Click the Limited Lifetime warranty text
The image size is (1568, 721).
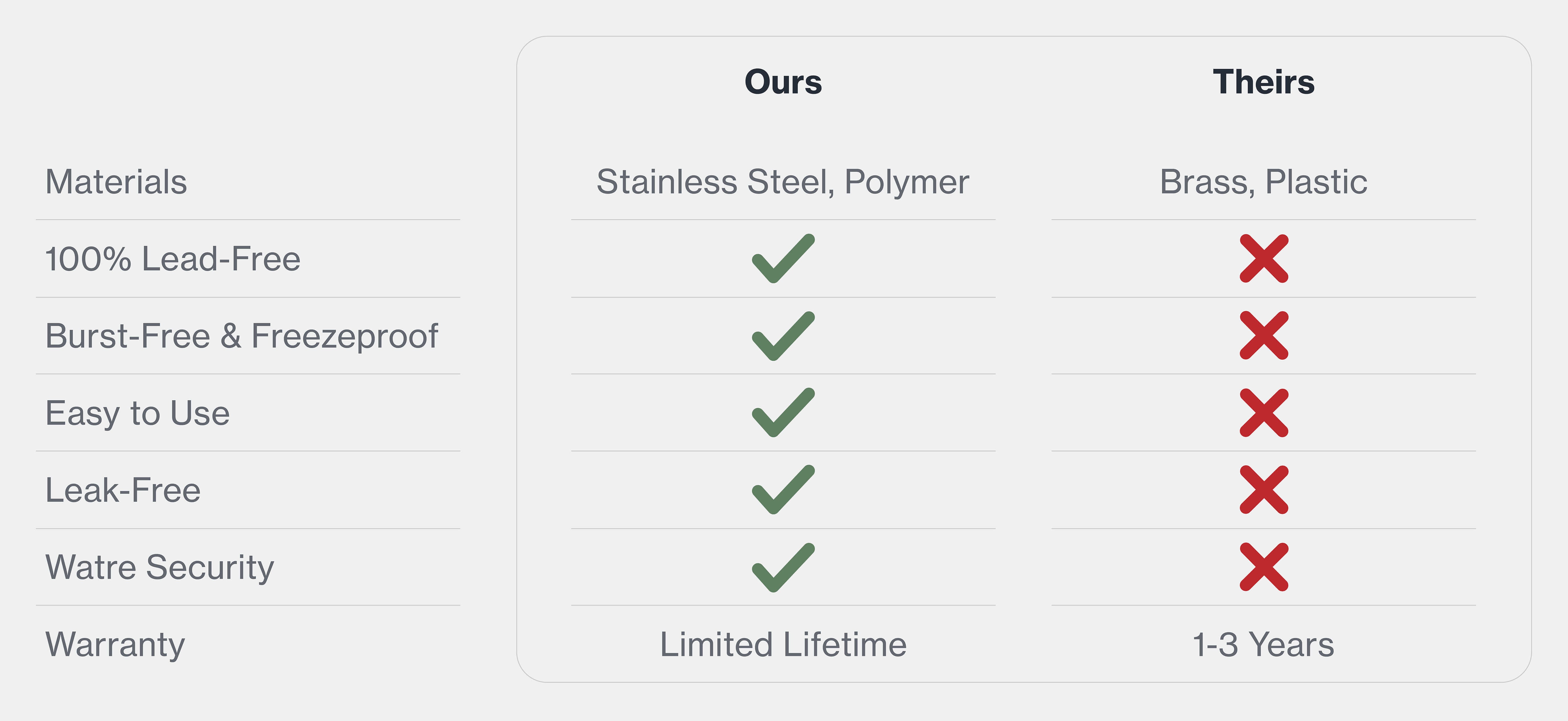783,644
